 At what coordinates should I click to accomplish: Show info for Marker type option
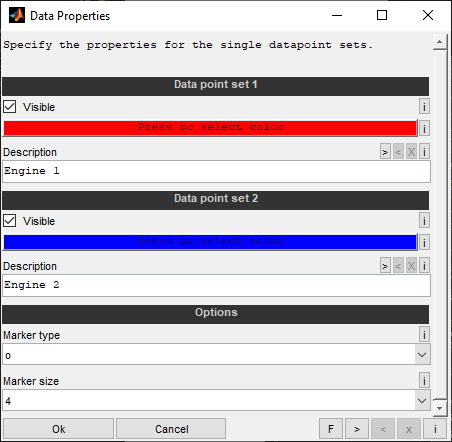(424, 334)
